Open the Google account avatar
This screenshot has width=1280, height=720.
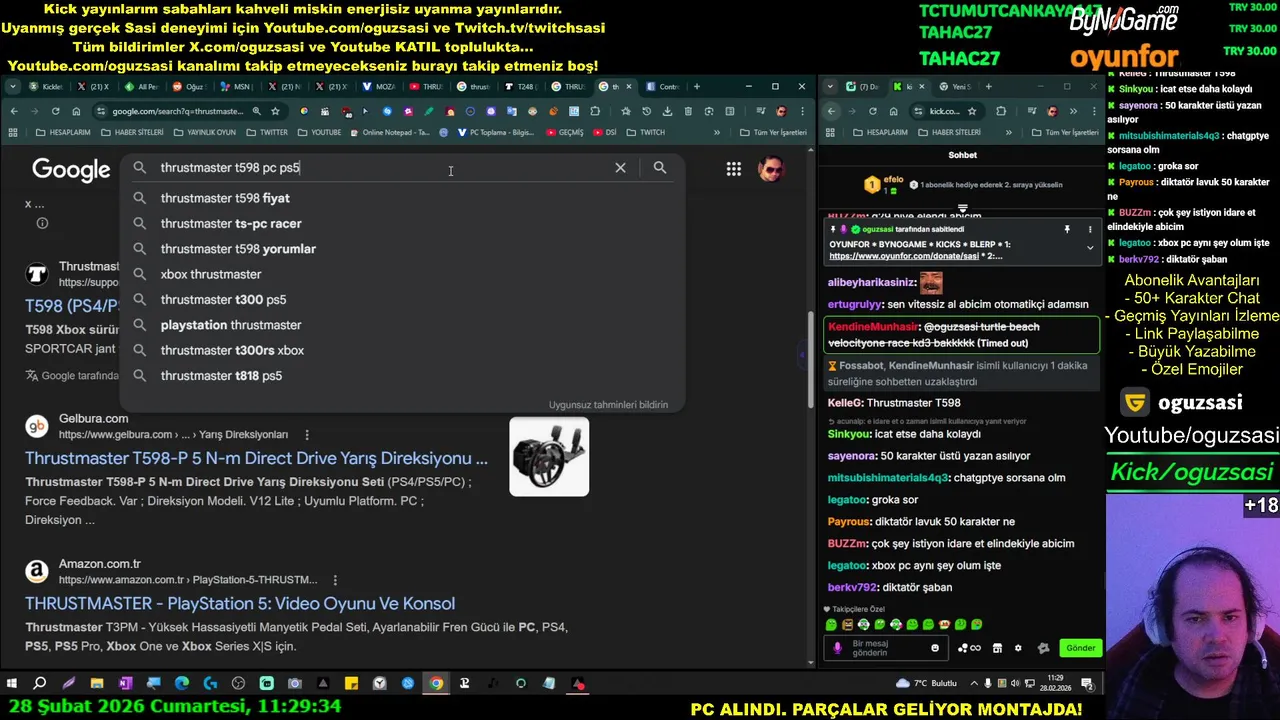(x=770, y=169)
